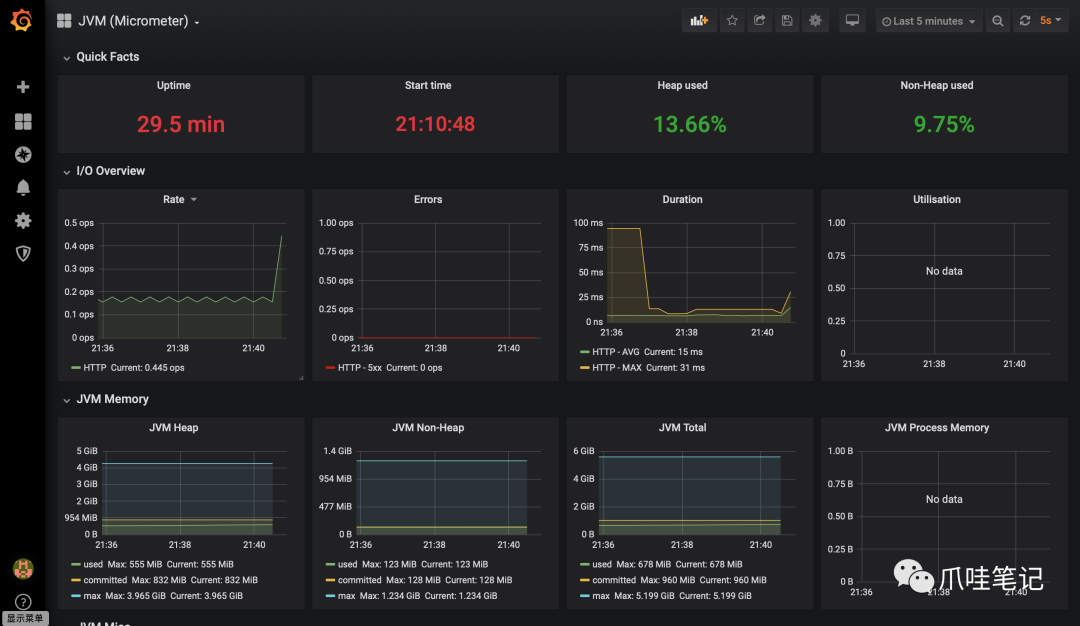The width and height of the screenshot is (1080, 626).
Task: Click the 21:10:48 start time value
Action: [435, 124]
